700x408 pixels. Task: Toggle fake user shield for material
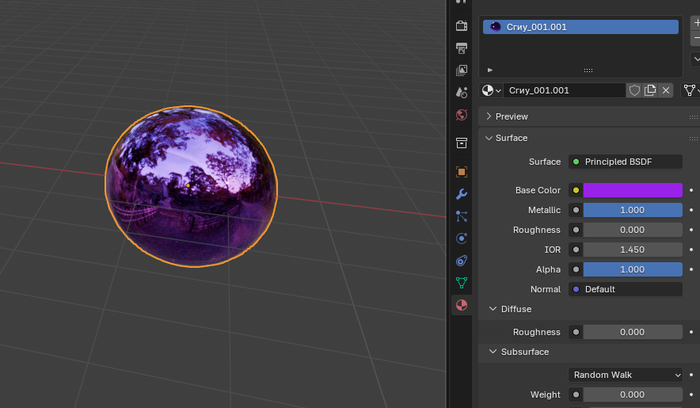coord(634,90)
